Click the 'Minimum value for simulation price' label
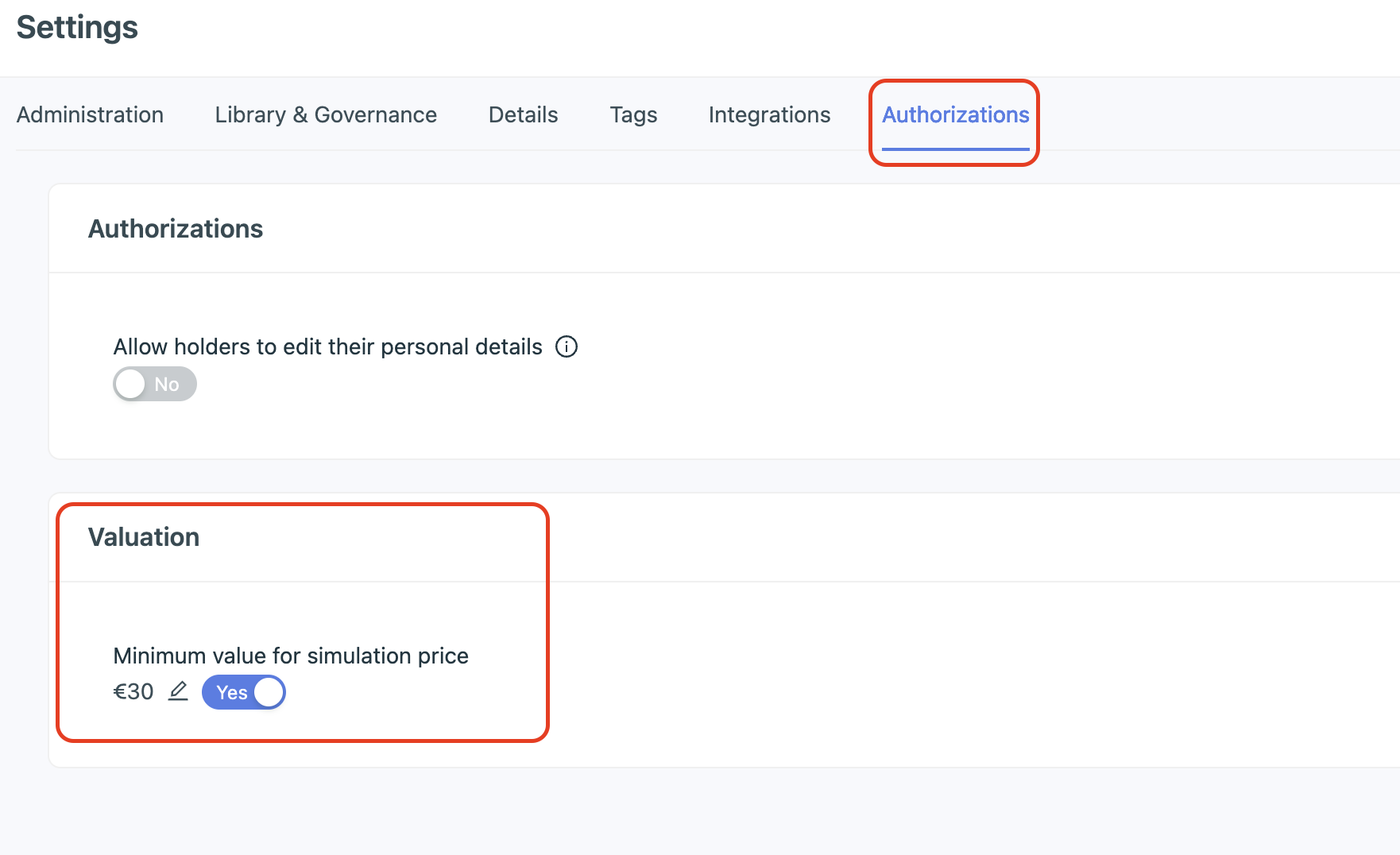This screenshot has width=1400, height=855. pos(291,656)
